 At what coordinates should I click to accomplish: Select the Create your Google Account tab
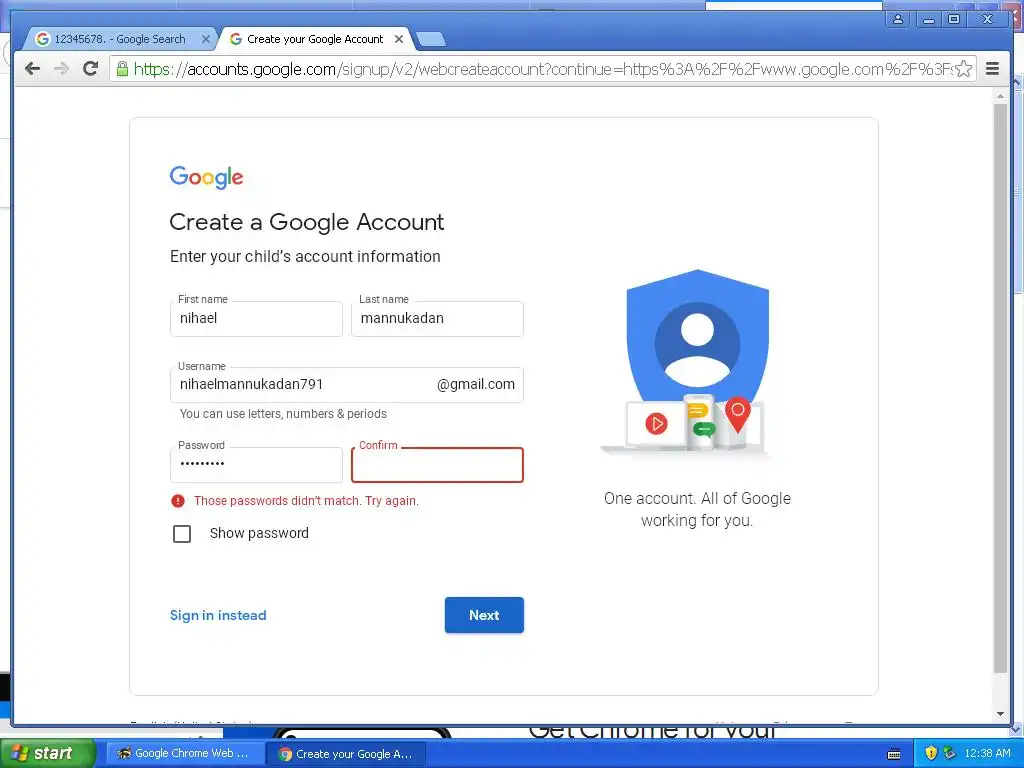(315, 39)
